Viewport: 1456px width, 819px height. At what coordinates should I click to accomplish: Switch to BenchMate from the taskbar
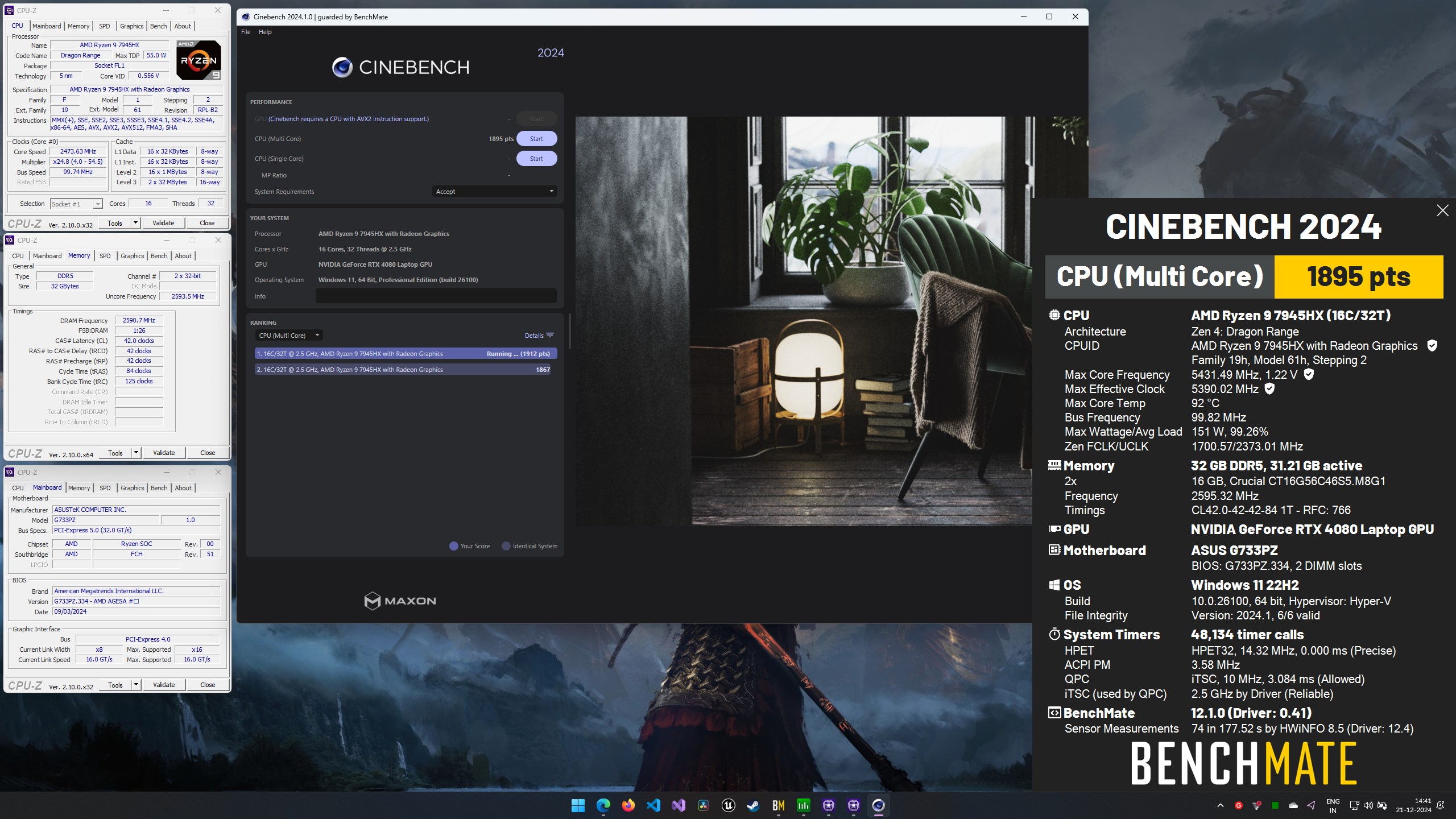coord(778,805)
